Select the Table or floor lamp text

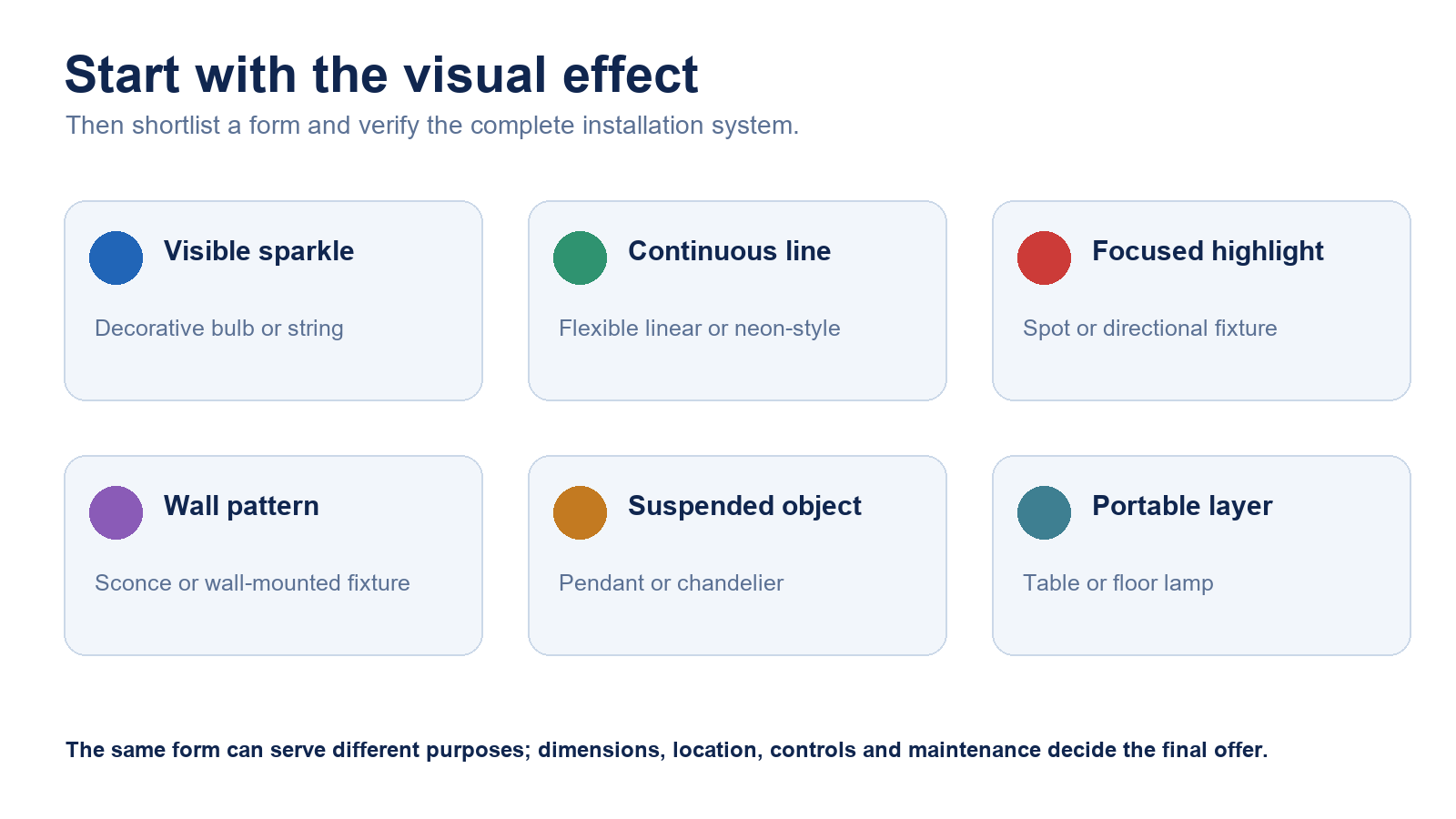tap(1117, 583)
